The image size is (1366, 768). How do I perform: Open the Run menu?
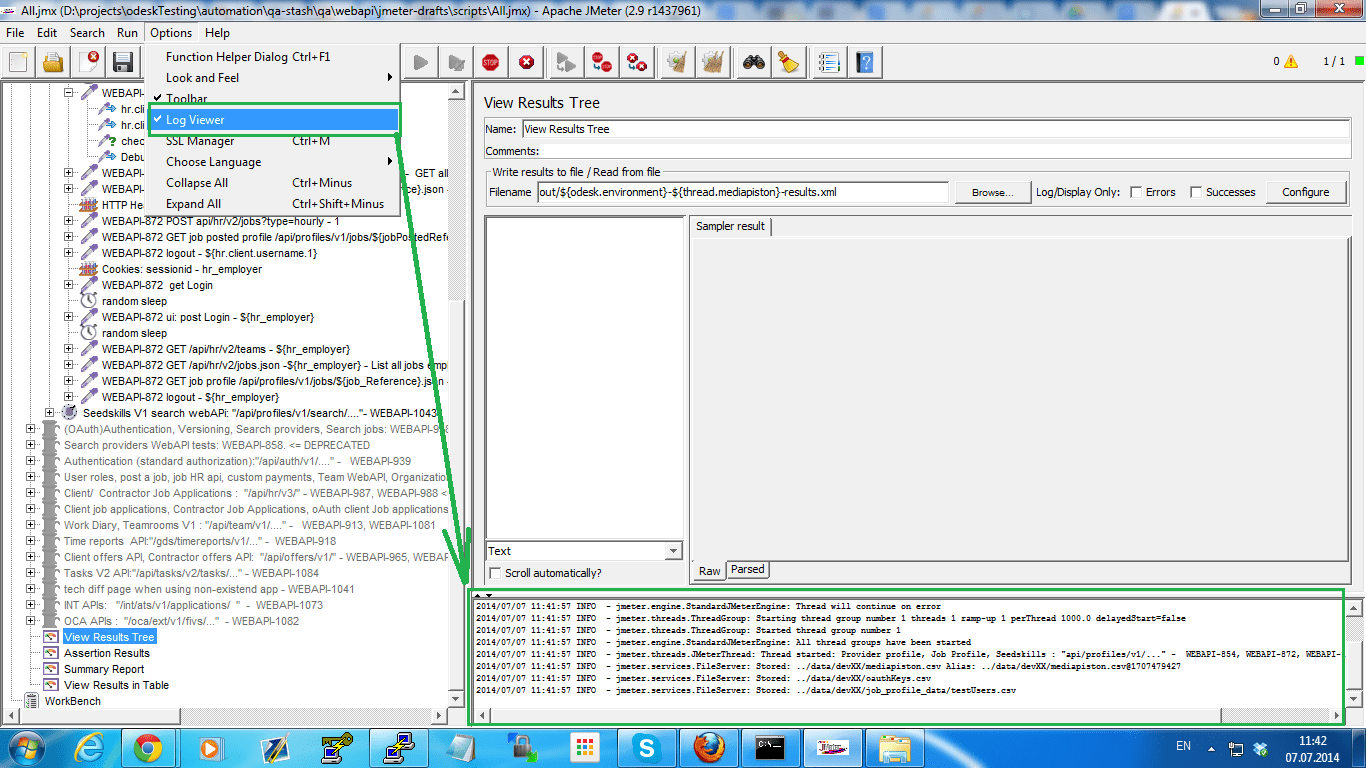click(x=127, y=33)
